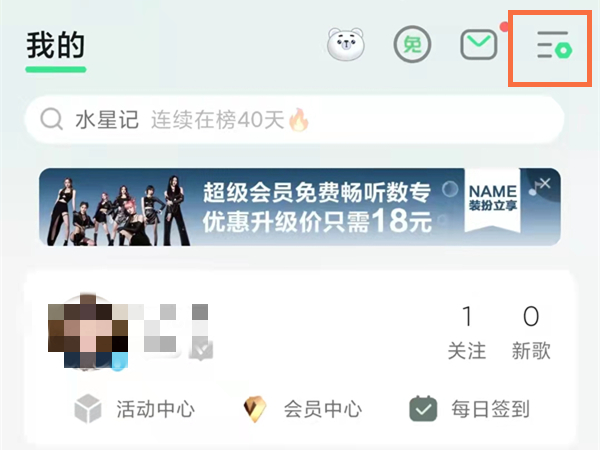Tap the pixelated profile avatar

point(88,332)
